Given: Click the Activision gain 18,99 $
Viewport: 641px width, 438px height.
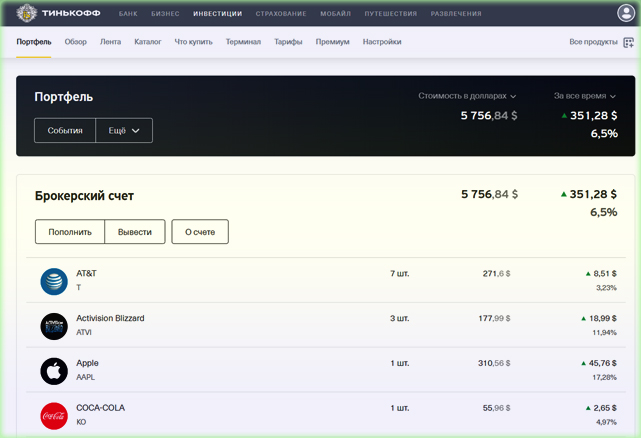Looking at the screenshot, I should click(x=599, y=318).
